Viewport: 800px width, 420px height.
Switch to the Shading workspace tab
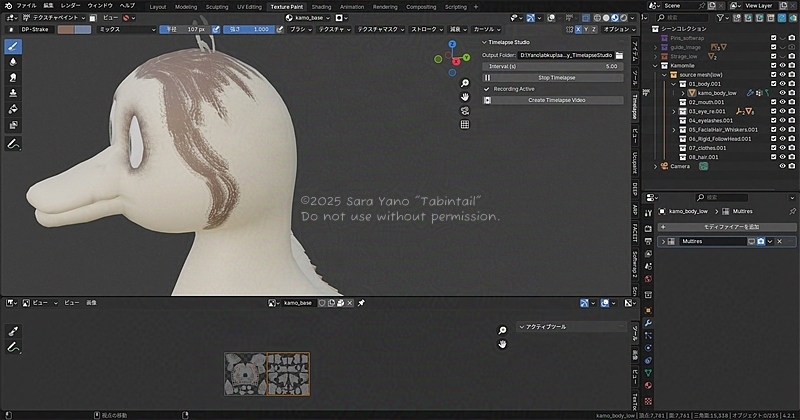321,6
